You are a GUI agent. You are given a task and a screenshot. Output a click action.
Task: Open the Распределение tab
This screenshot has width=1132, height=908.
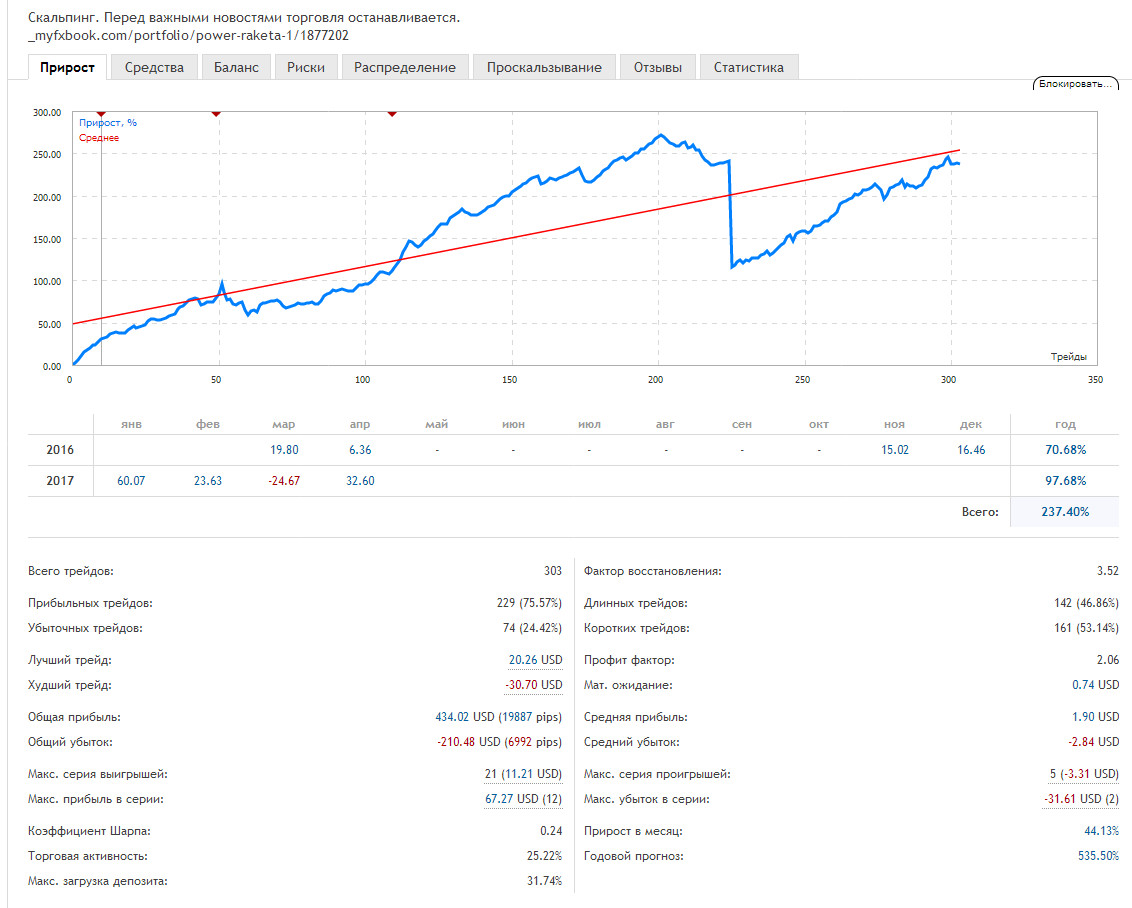click(405, 67)
